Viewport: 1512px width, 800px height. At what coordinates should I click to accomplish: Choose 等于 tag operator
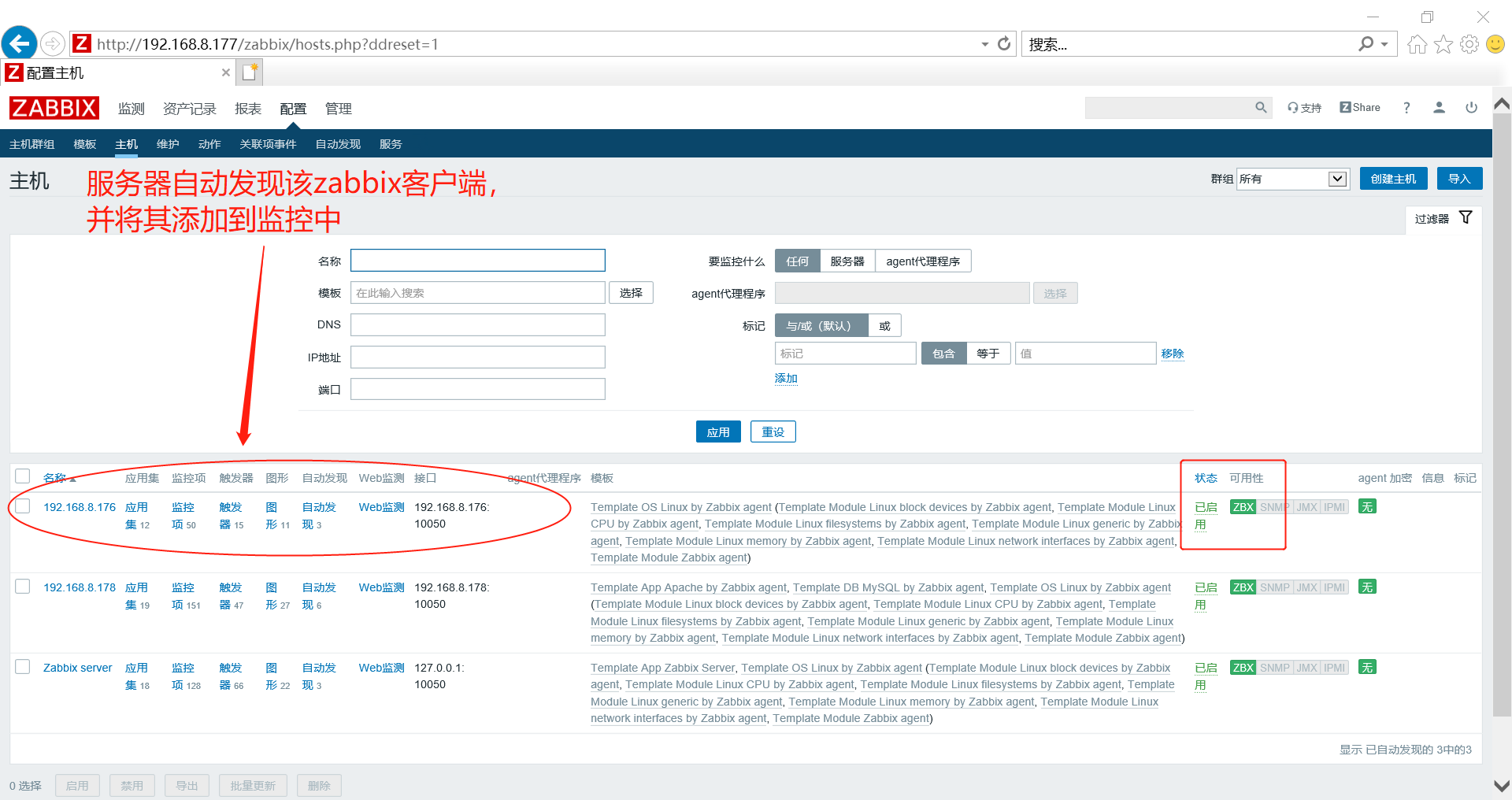pyautogui.click(x=988, y=354)
